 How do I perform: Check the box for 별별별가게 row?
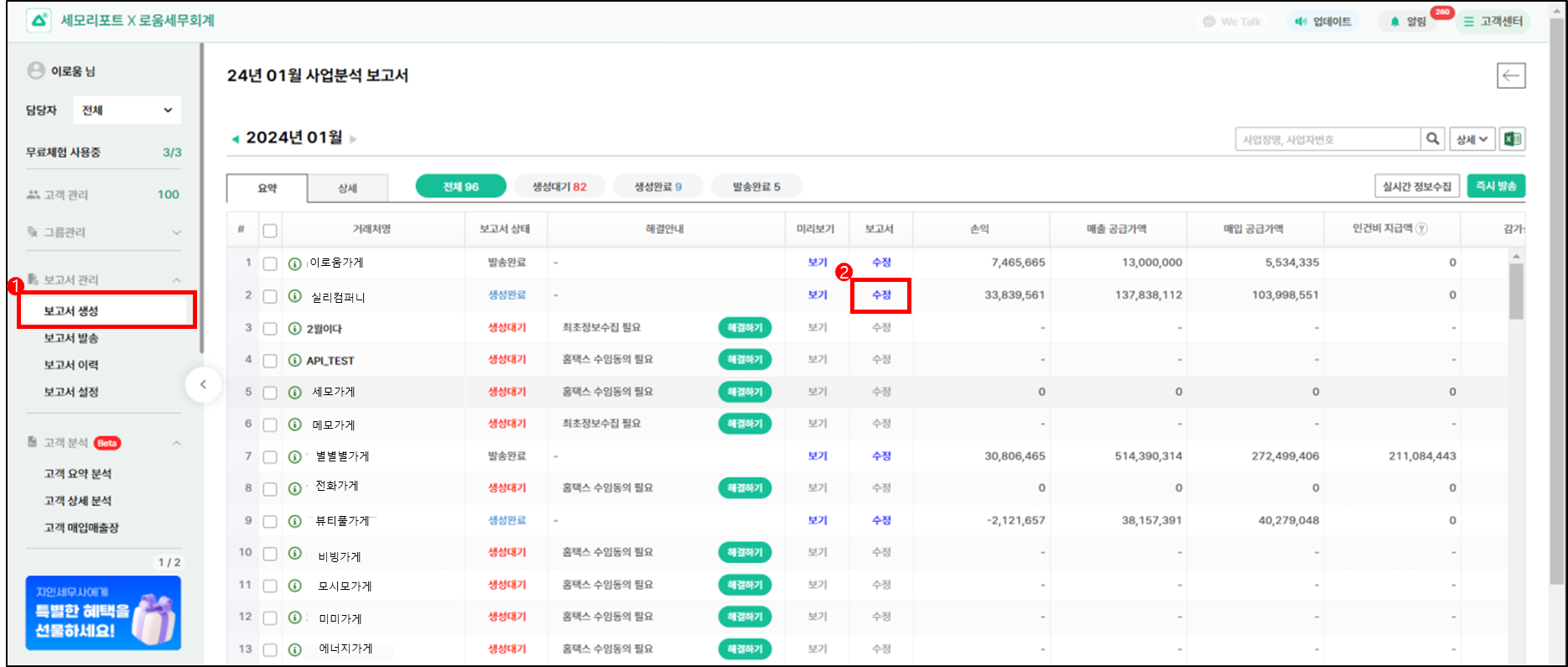point(270,457)
